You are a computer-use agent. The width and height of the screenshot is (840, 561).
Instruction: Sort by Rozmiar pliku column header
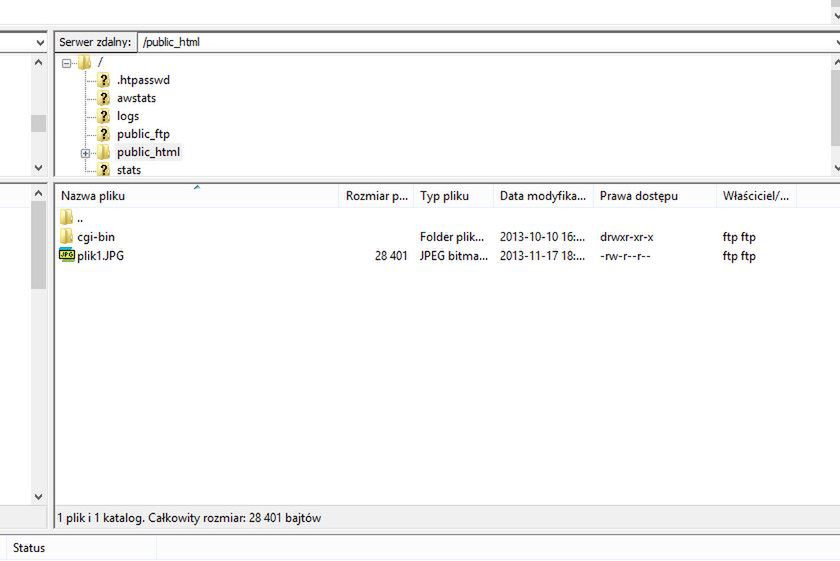[377, 196]
